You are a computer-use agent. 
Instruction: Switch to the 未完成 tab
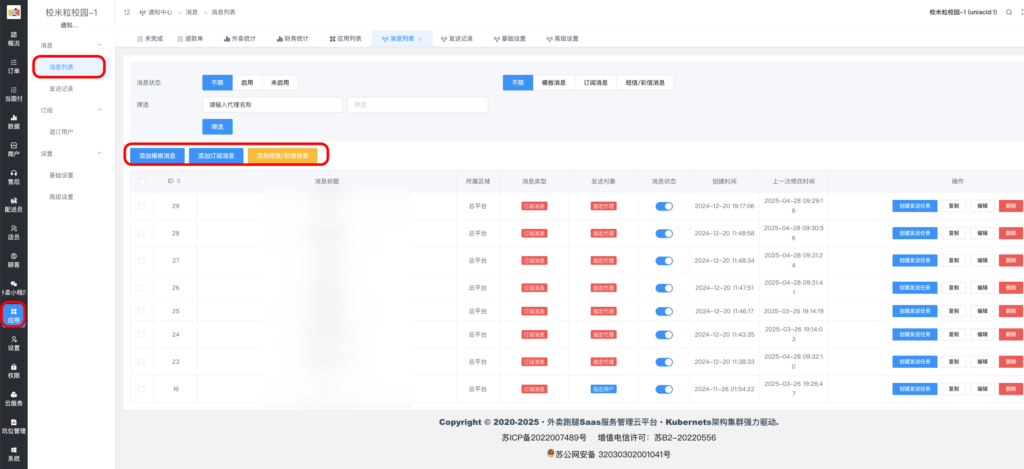pos(150,39)
